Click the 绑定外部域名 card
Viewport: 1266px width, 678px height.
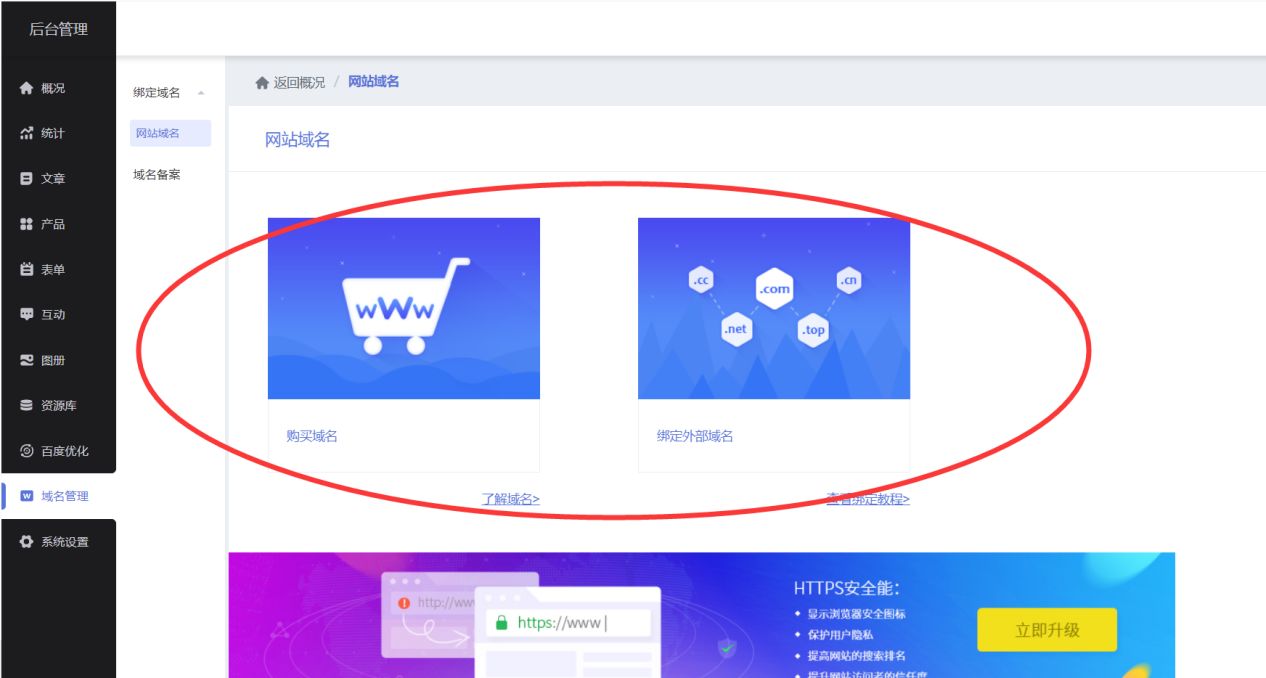point(774,307)
